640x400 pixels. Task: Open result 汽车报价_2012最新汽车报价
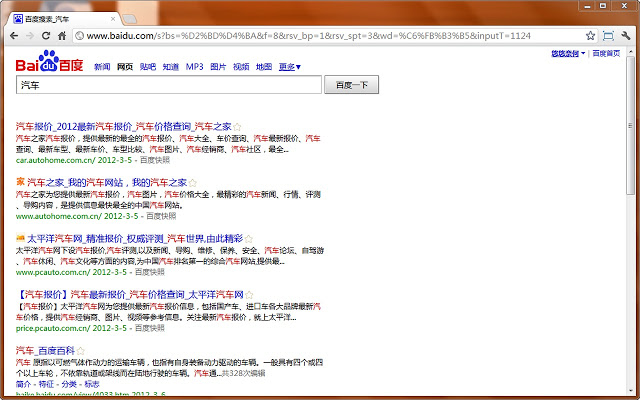tap(123, 127)
